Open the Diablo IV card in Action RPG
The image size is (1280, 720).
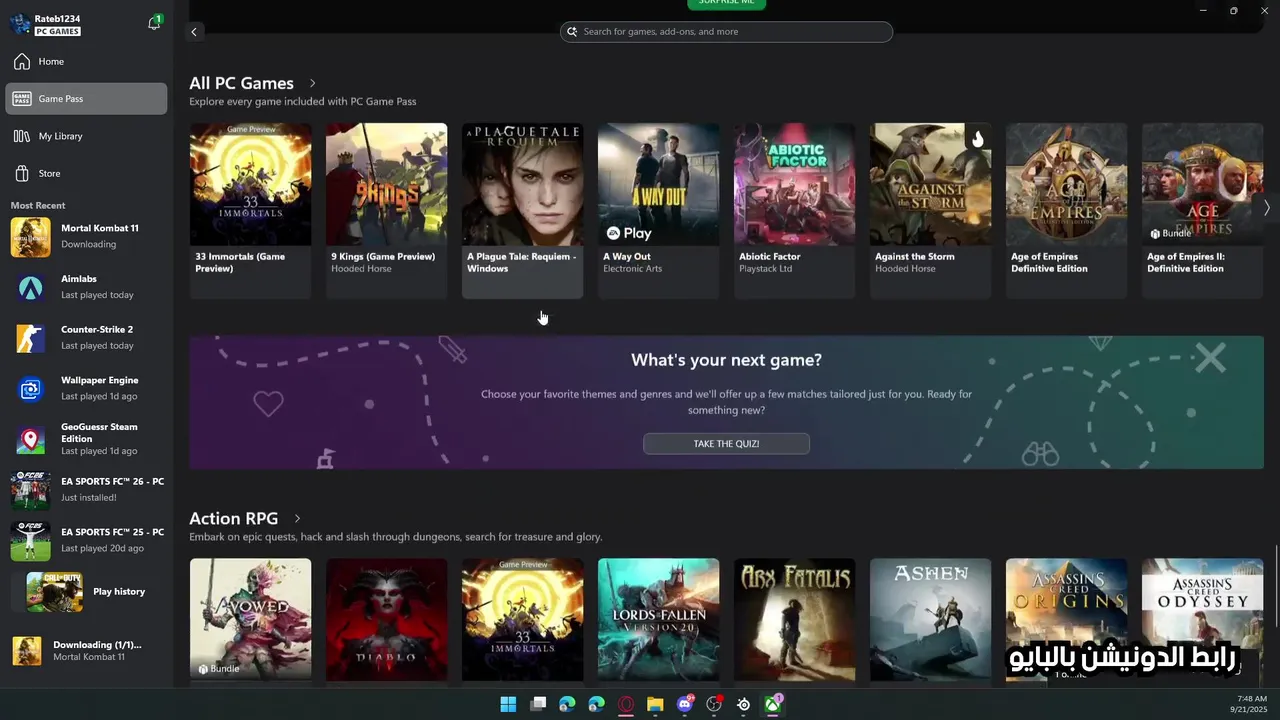coord(386,620)
